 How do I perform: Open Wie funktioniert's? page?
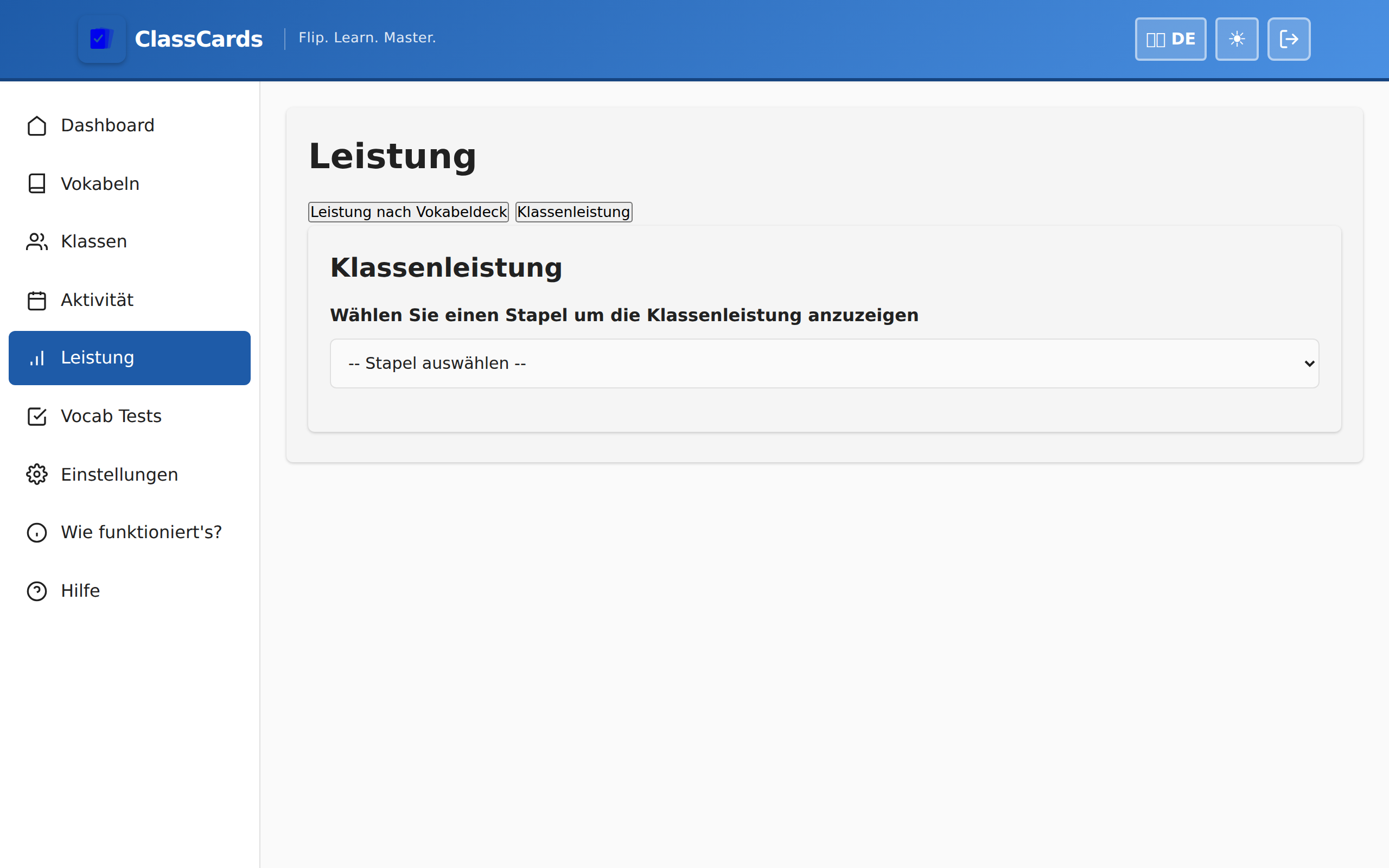[x=141, y=532]
